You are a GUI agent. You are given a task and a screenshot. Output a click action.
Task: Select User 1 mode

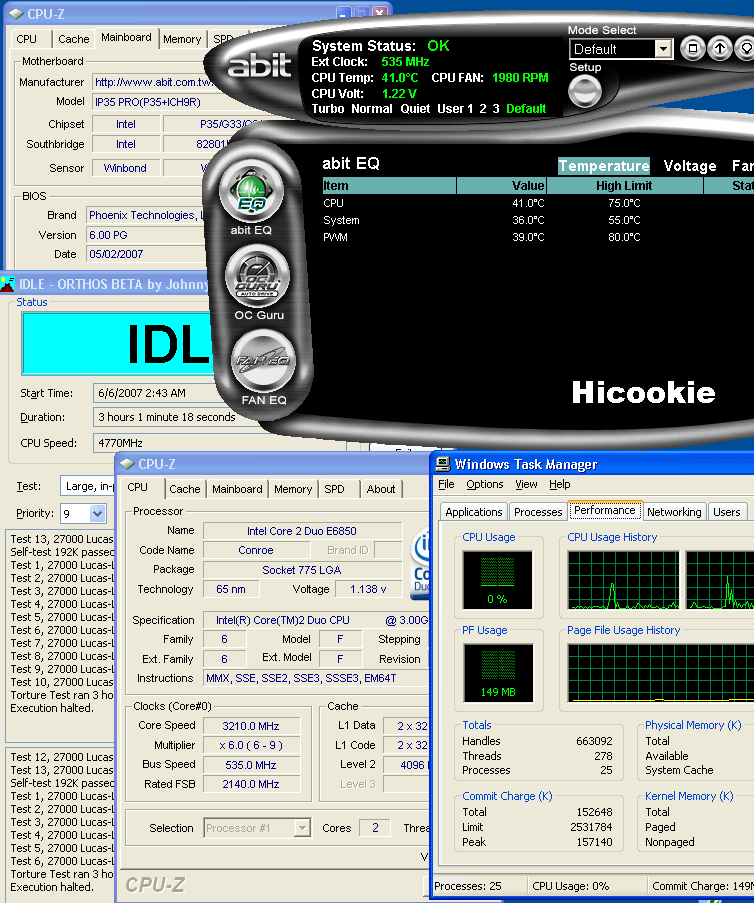pyautogui.click(x=455, y=109)
